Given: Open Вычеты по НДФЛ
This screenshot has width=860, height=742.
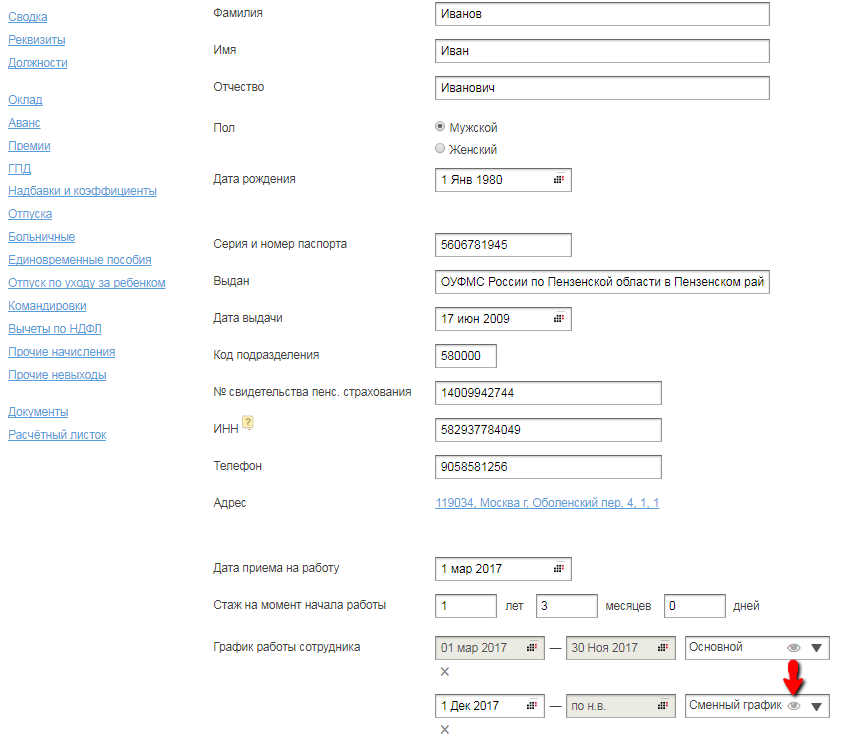Looking at the screenshot, I should coord(55,329).
